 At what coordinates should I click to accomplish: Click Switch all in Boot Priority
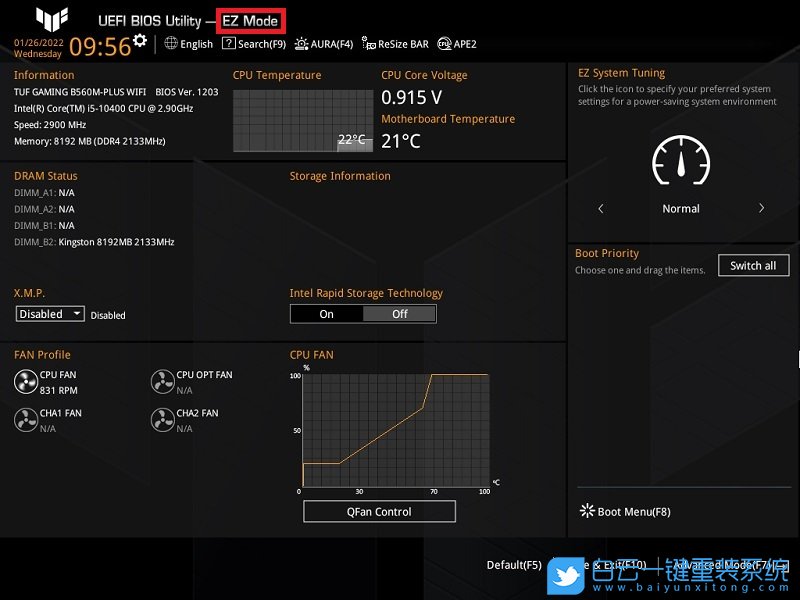coord(753,265)
